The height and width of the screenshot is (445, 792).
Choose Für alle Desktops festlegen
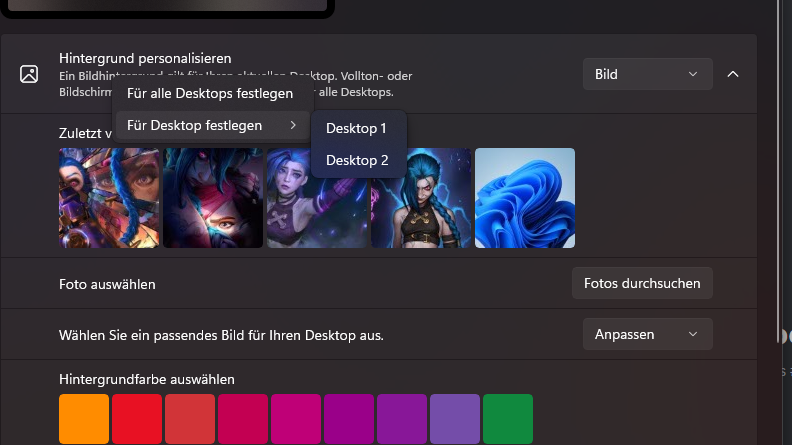click(x=210, y=93)
